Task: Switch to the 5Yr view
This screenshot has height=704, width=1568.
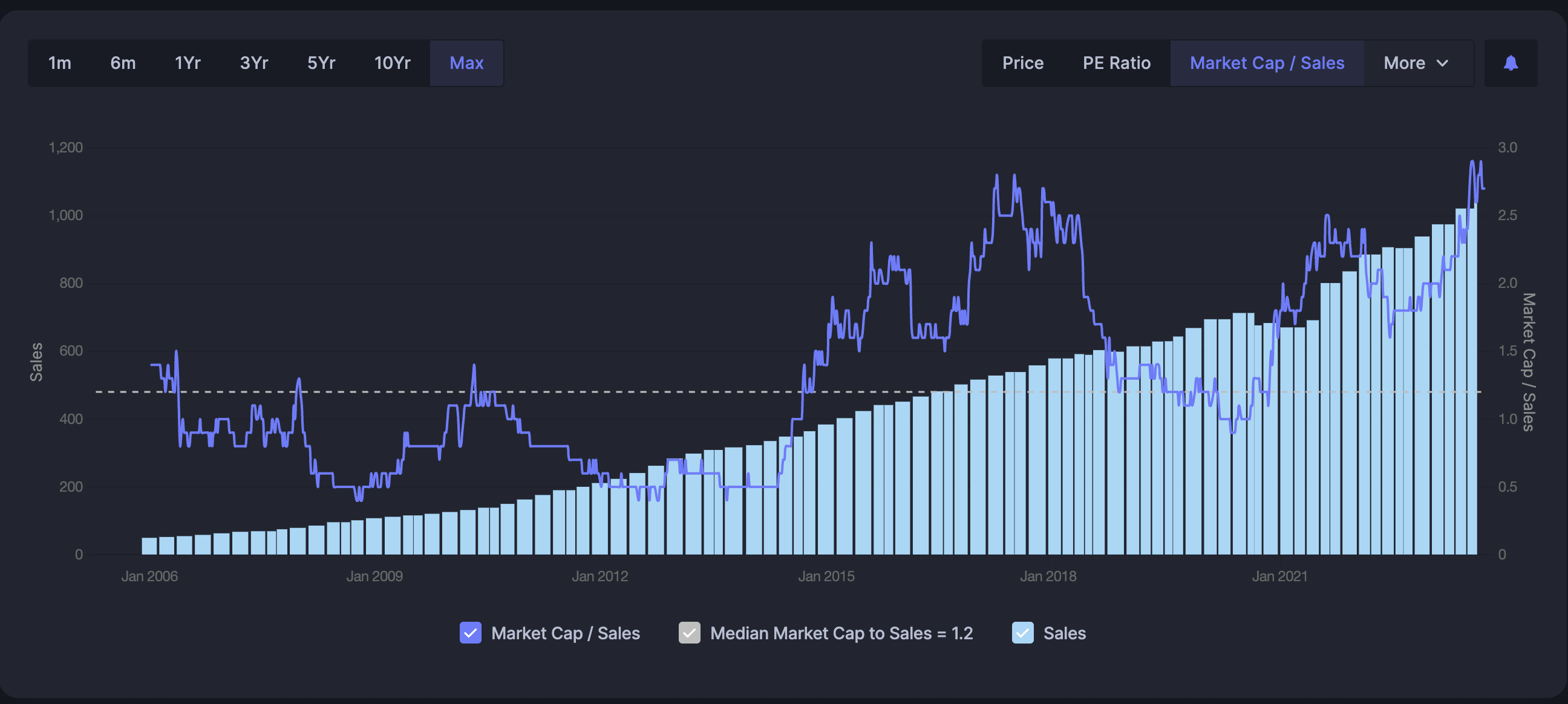Action: coord(321,64)
